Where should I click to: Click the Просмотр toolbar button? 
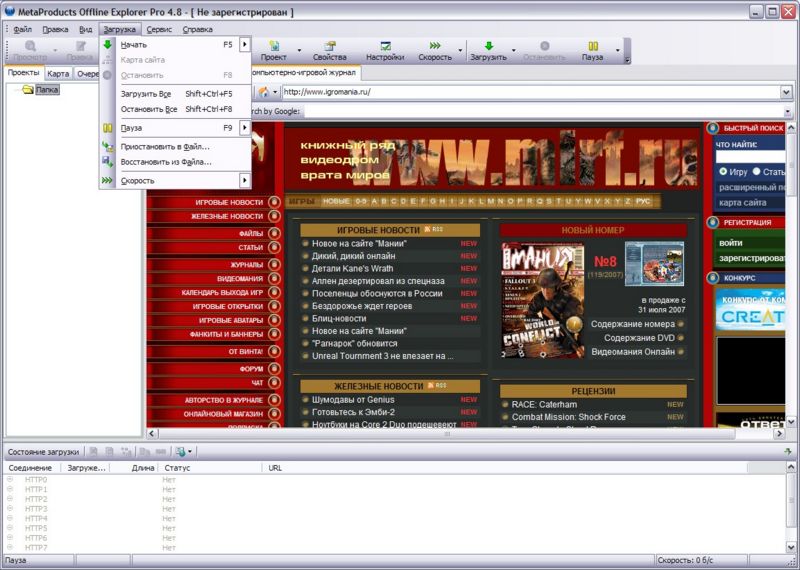pos(30,51)
